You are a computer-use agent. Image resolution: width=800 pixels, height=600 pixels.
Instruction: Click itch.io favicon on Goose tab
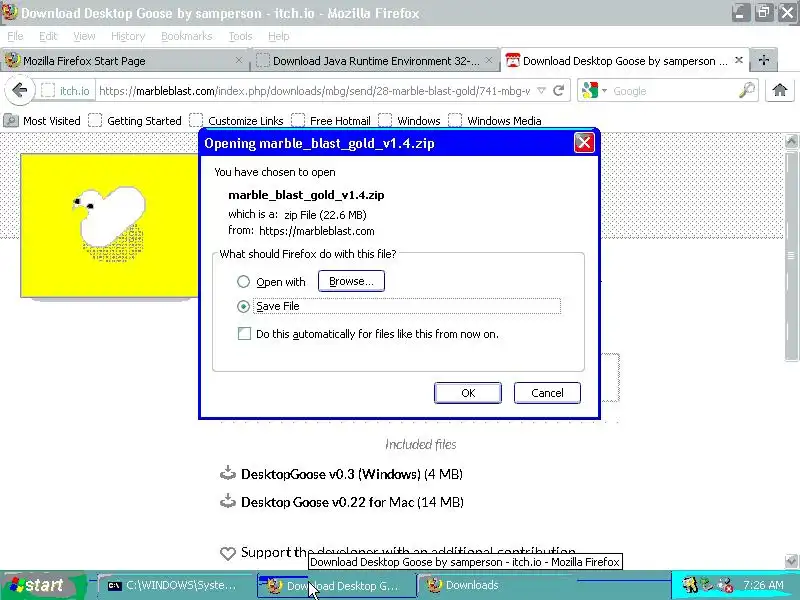[x=512, y=60]
